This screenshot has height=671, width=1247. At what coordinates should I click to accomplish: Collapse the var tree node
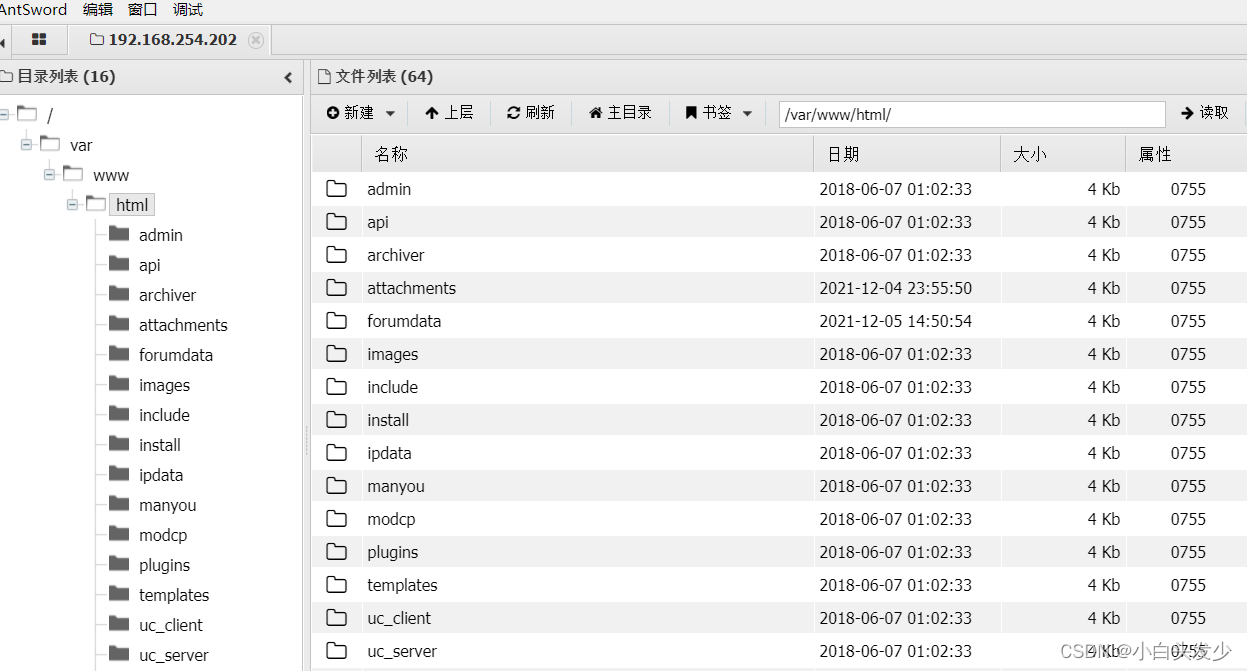click(26, 144)
